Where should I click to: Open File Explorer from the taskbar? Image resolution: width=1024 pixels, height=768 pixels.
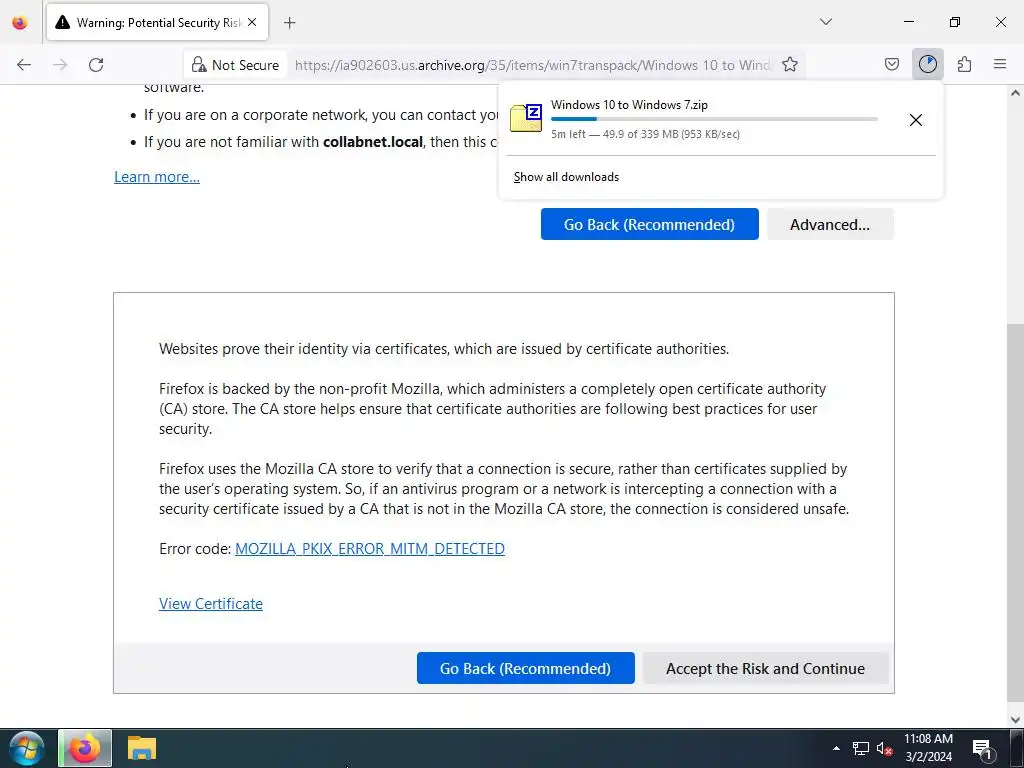point(142,748)
